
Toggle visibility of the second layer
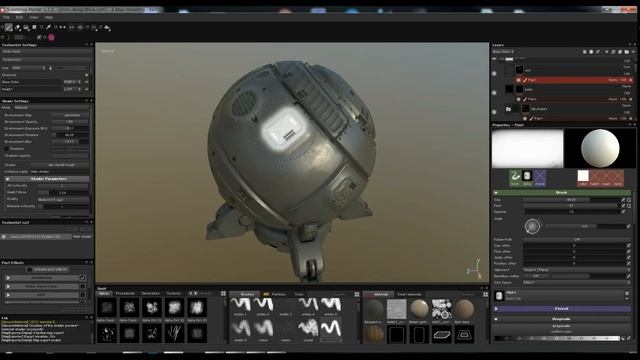pyautogui.click(x=494, y=93)
